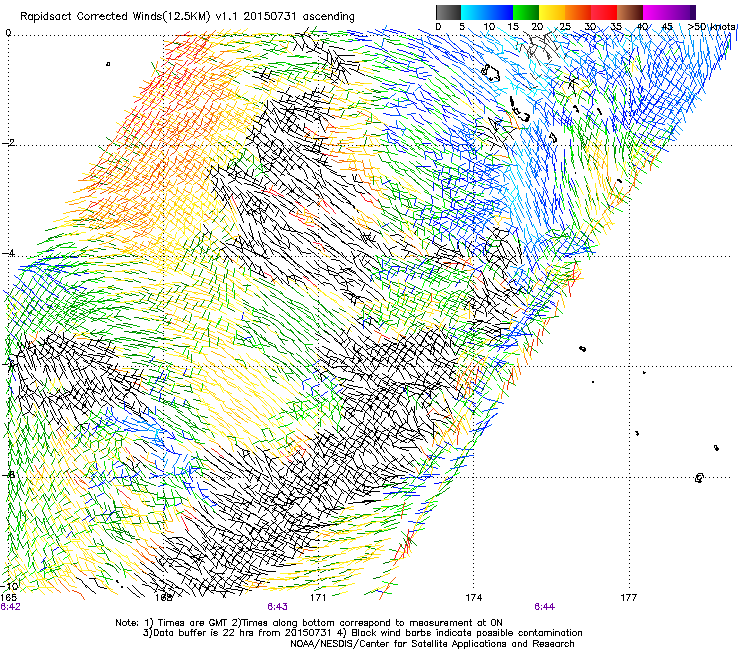740x650 pixels.
Task: Click the magenta 40–45 knots color segment
Action: pyautogui.click(x=656, y=12)
